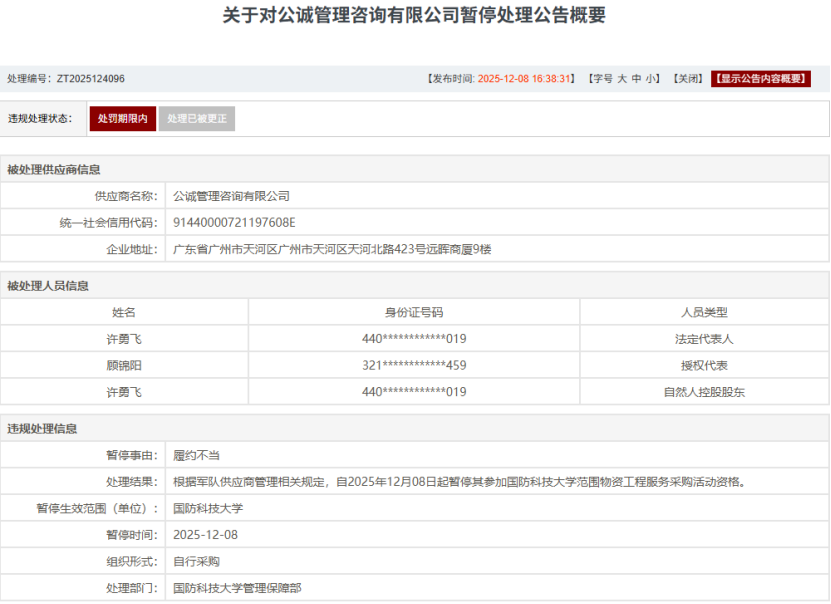Set font size to small (小)
The image size is (831, 604).
click(x=652, y=79)
